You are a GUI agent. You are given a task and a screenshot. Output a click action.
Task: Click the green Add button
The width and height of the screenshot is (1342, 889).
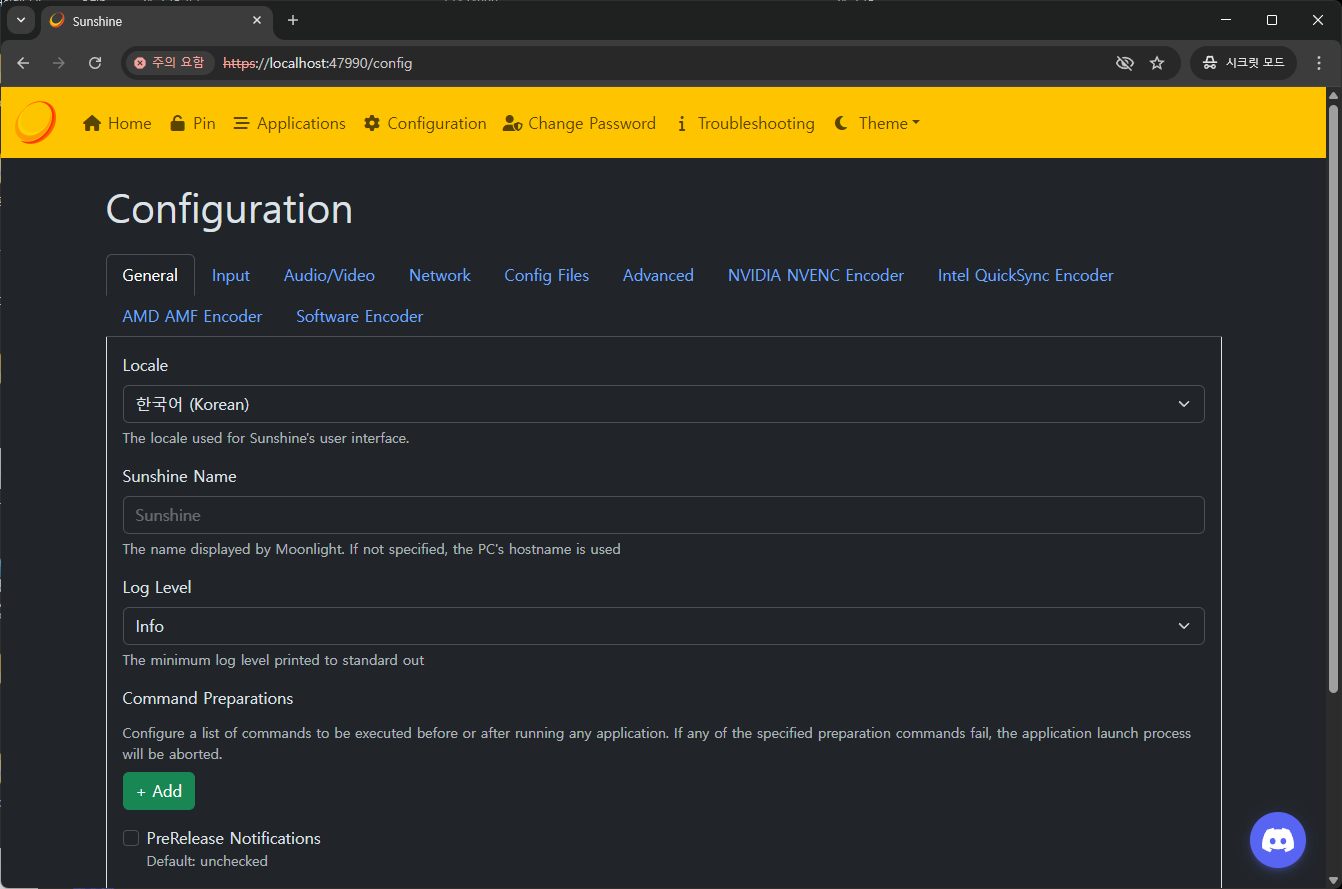click(159, 791)
